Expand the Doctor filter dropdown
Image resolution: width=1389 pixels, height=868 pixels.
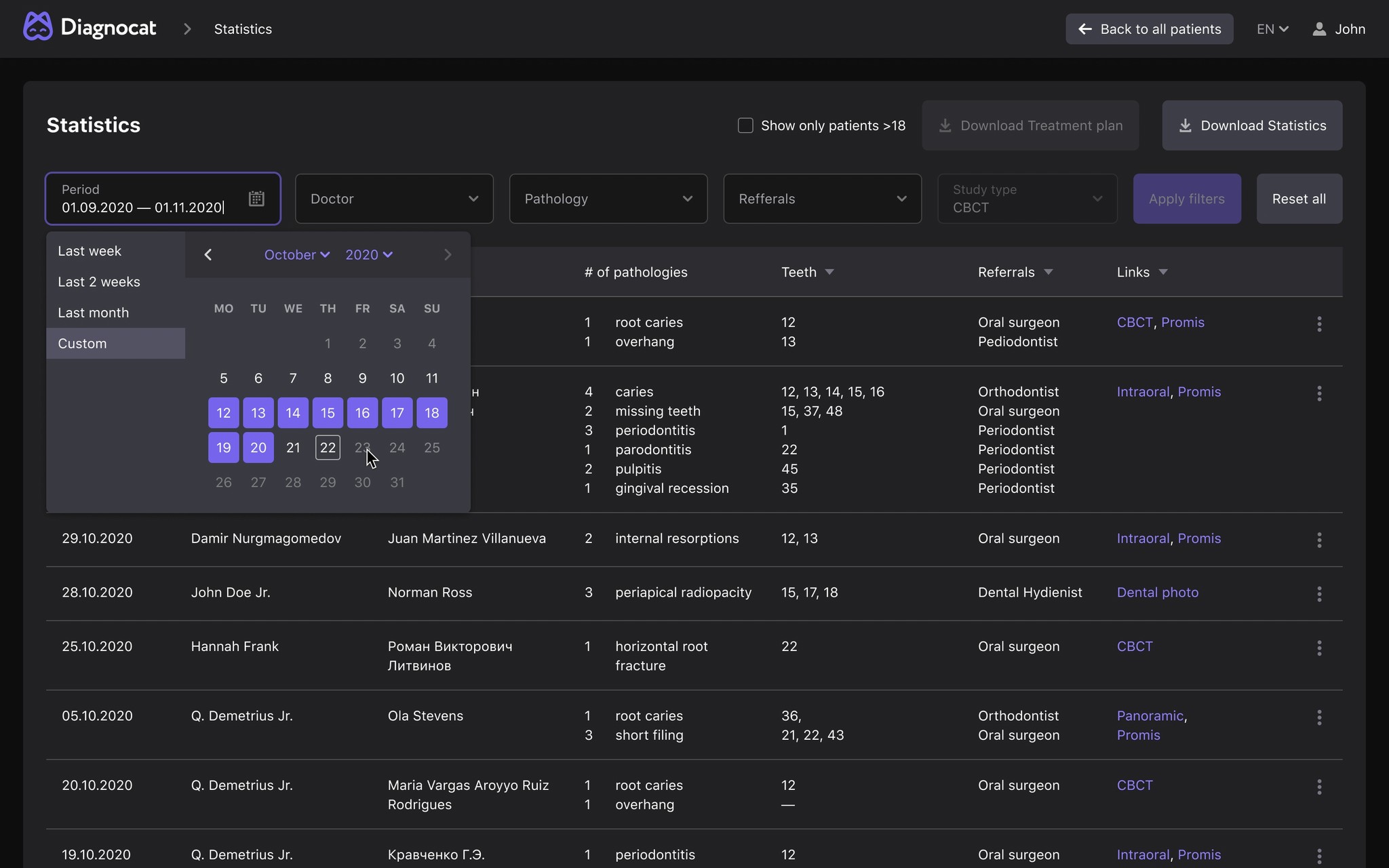[x=394, y=199]
